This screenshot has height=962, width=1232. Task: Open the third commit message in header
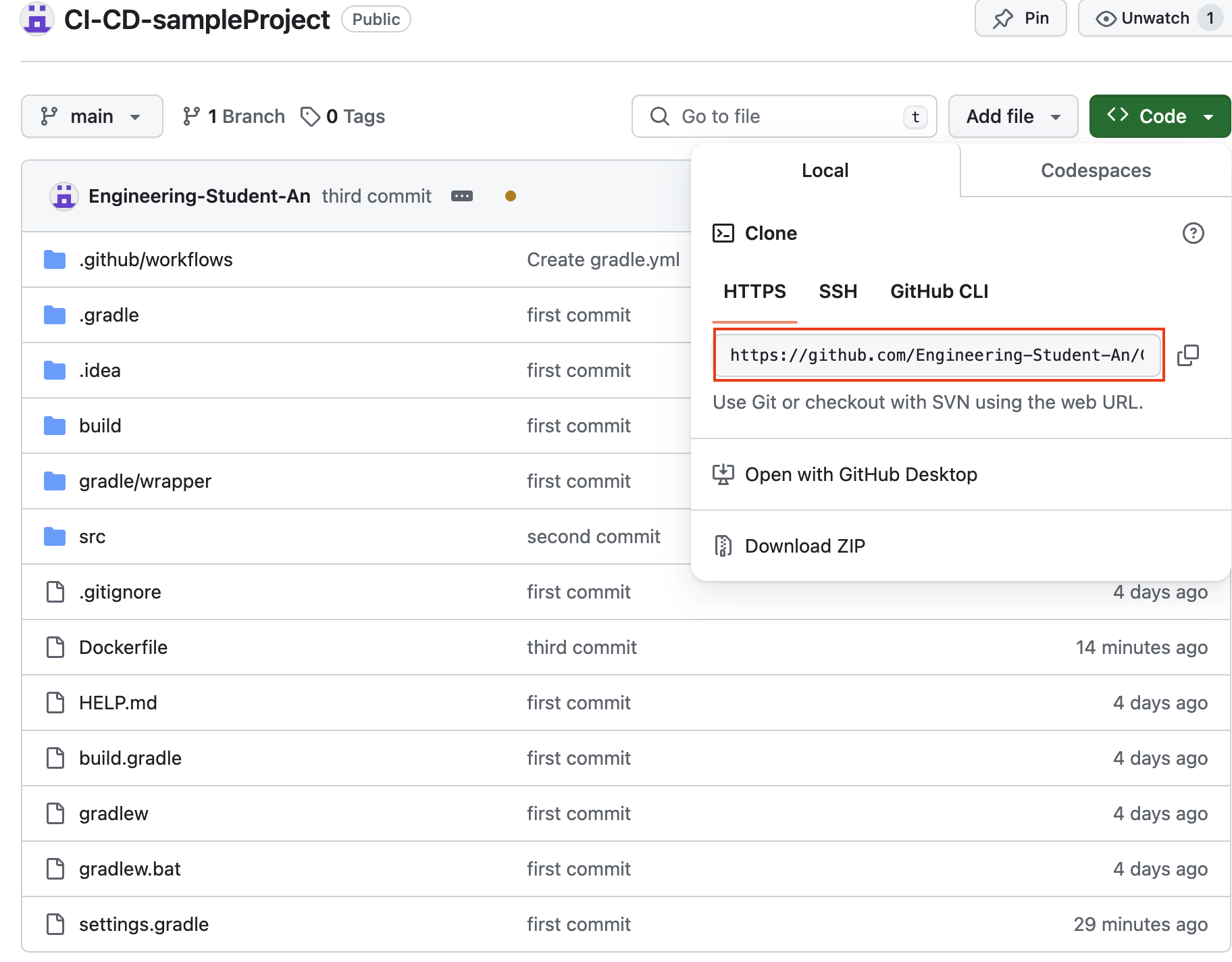(x=376, y=196)
